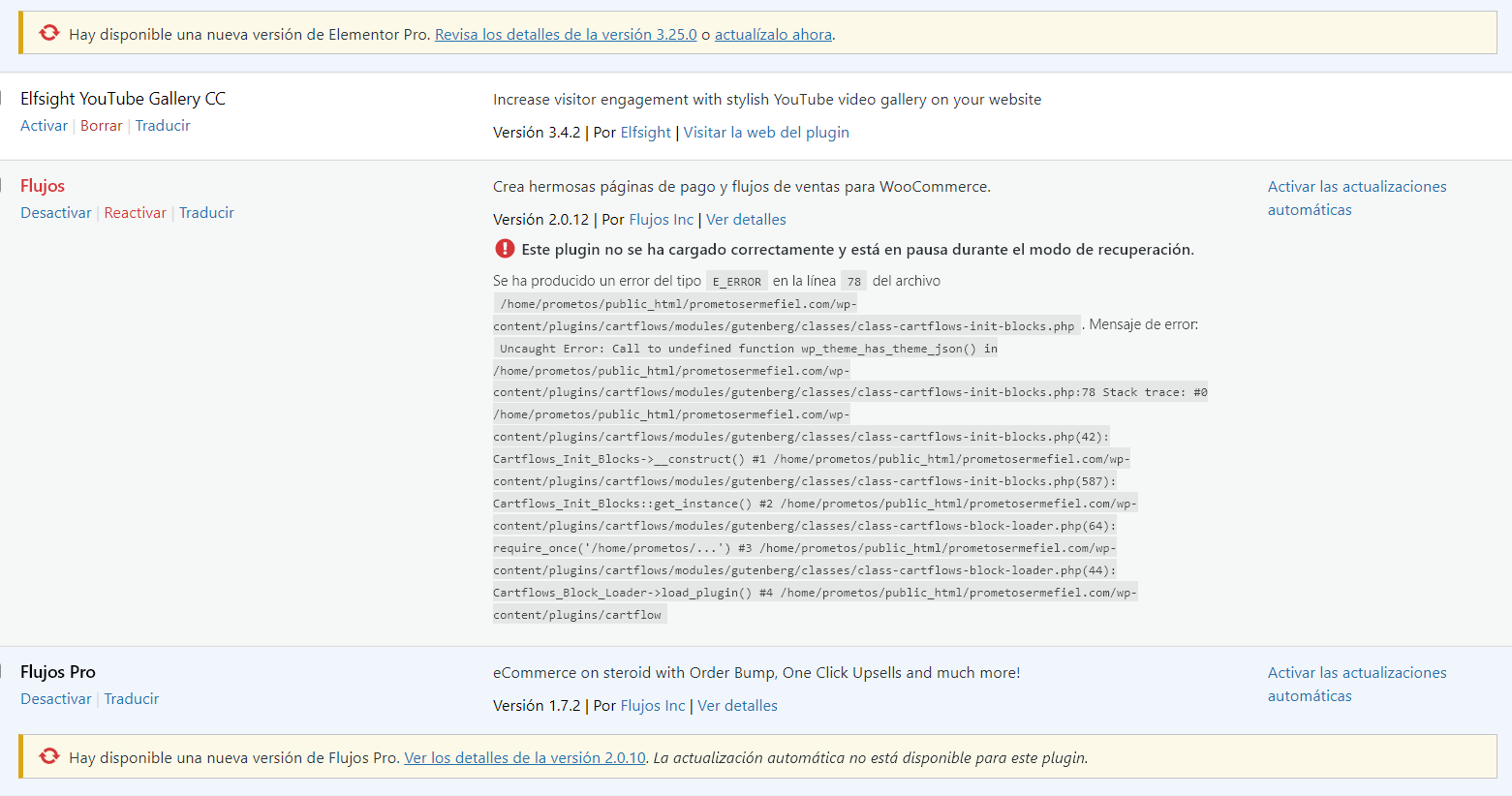Viewport: 1512px width, 796px height.
Task: Open the version 3.25.0 details link
Action: 566,34
